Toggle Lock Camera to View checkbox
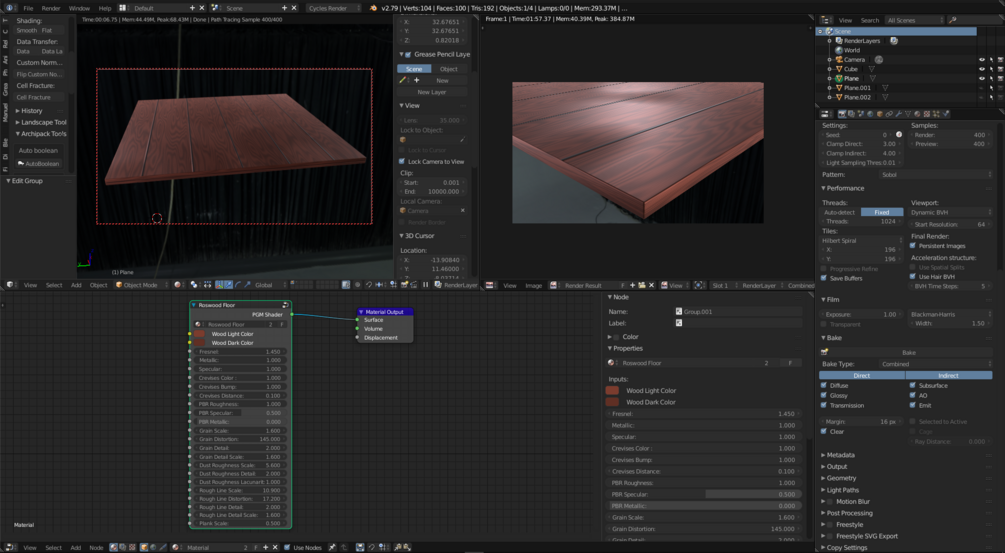This screenshot has width=1005, height=553. (403, 161)
